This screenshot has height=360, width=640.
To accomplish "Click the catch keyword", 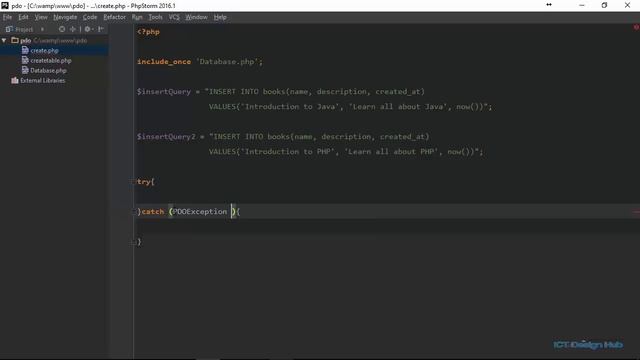I will 153,211.
